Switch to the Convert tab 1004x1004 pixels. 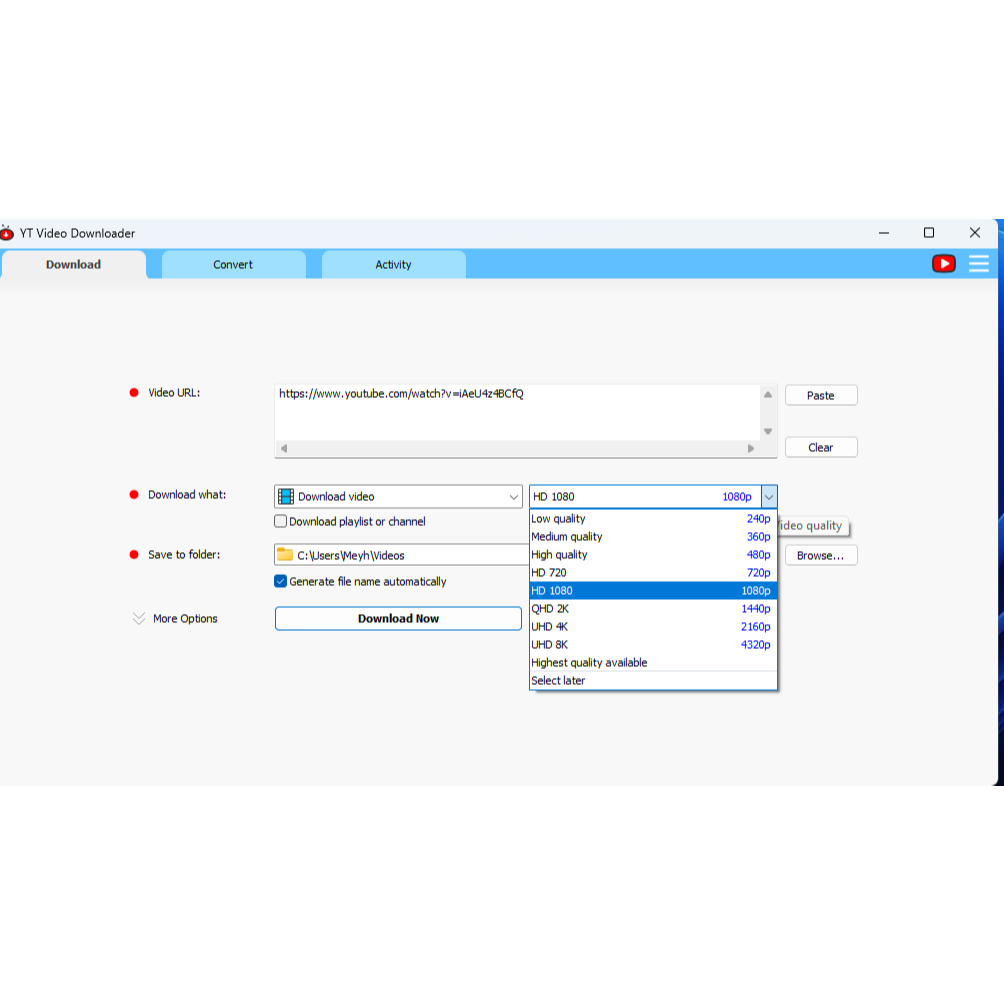(x=233, y=265)
